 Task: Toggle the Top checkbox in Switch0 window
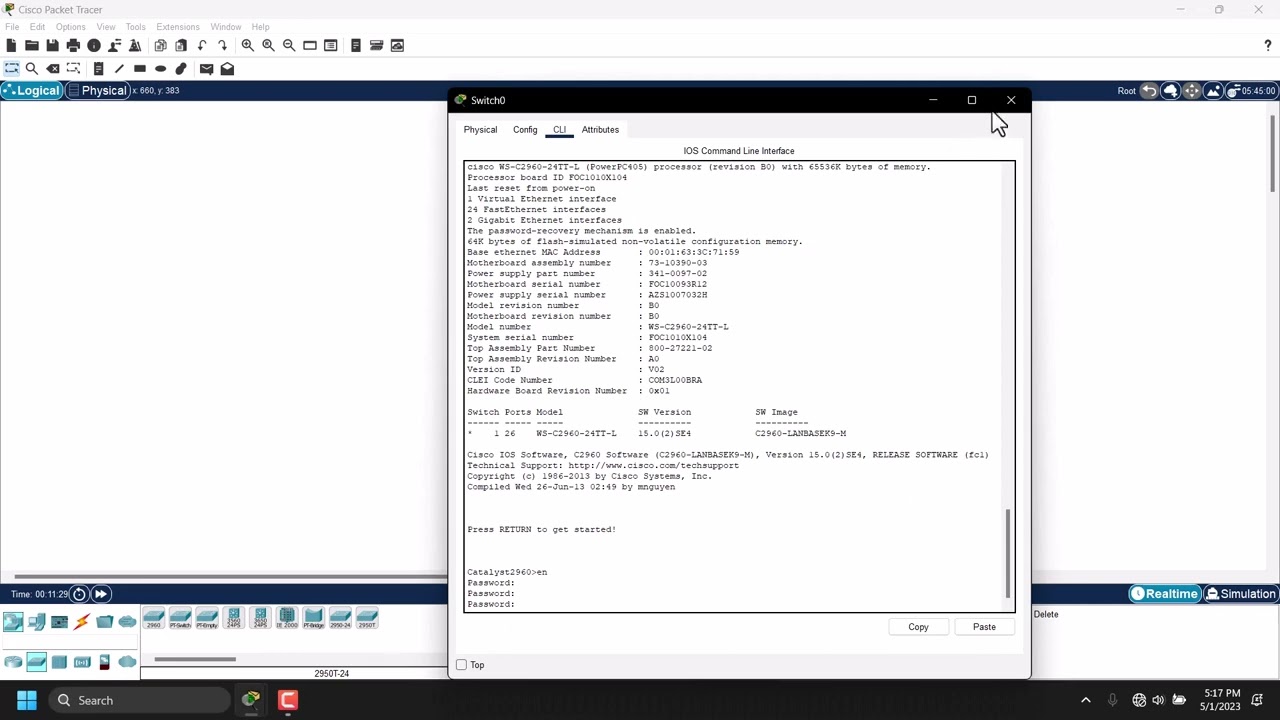pyautogui.click(x=462, y=665)
